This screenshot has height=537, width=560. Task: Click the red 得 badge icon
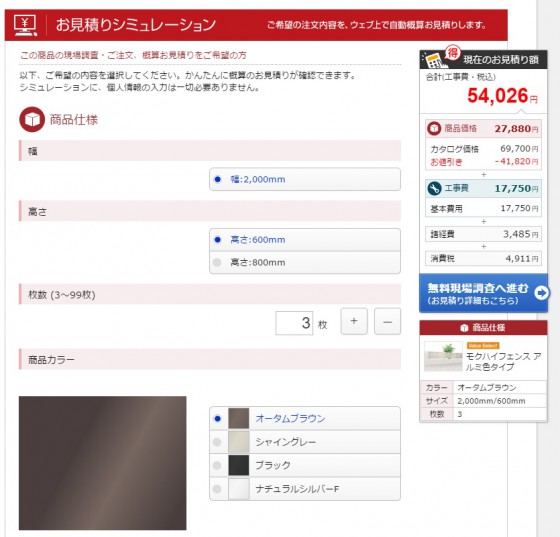coord(452,53)
